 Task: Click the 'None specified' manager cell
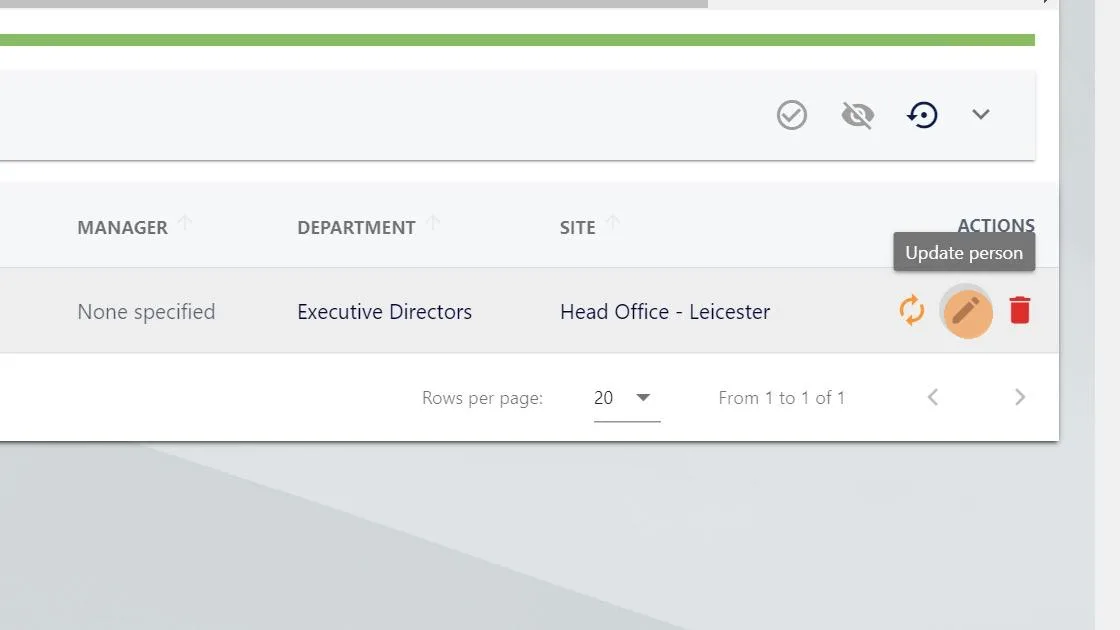[x=146, y=311]
